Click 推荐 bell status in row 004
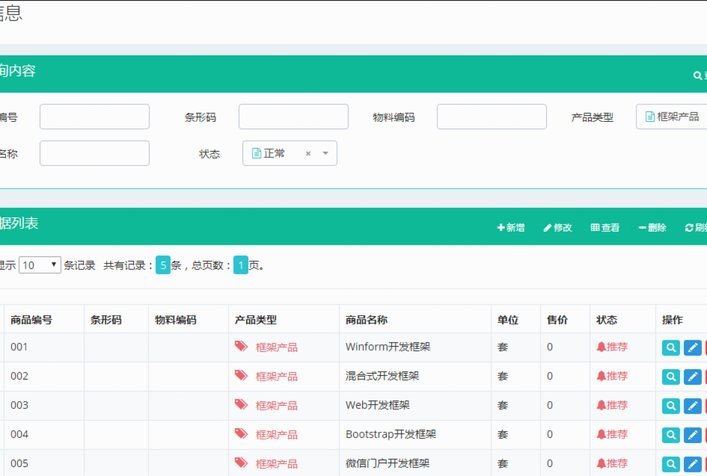 [x=612, y=434]
